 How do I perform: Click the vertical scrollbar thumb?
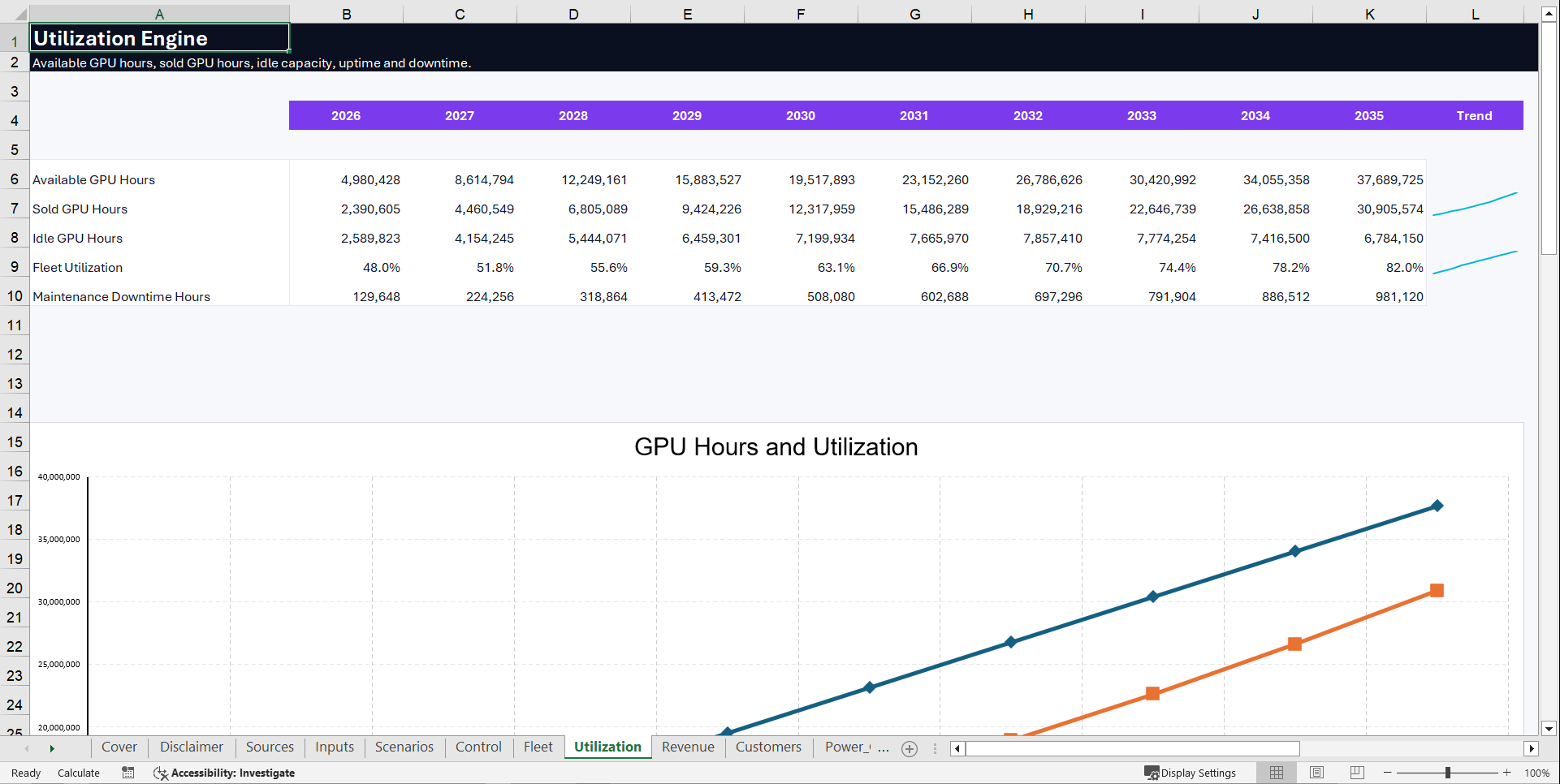pos(1549,138)
